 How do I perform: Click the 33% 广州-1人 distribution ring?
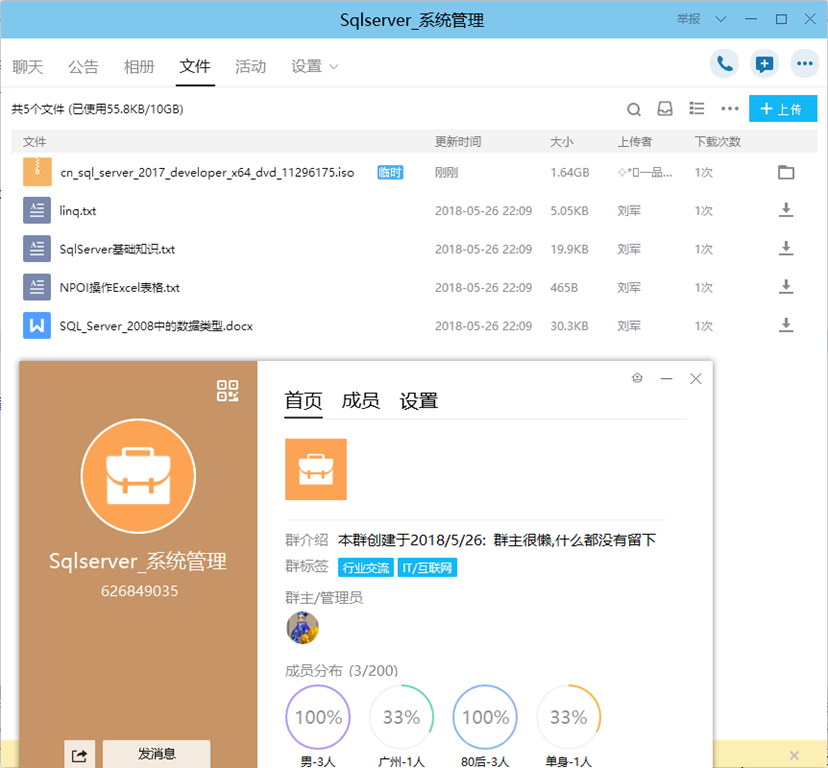[x=401, y=717]
